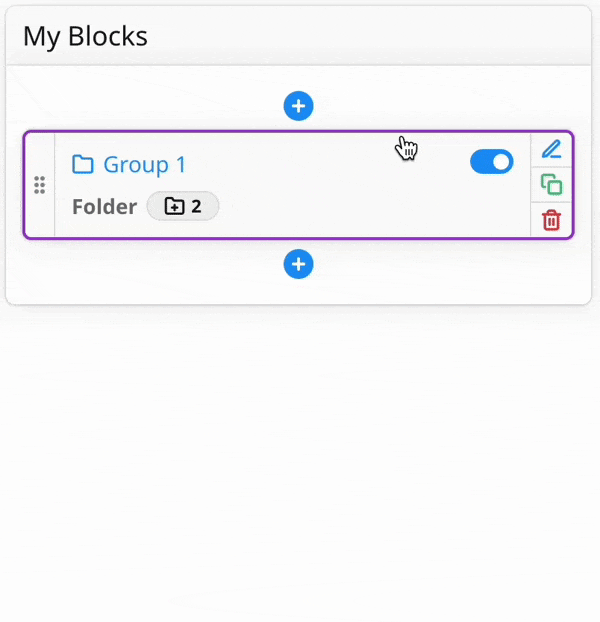Click the plus button below Group 1
Image resolution: width=600 pixels, height=622 pixels.
point(298,264)
